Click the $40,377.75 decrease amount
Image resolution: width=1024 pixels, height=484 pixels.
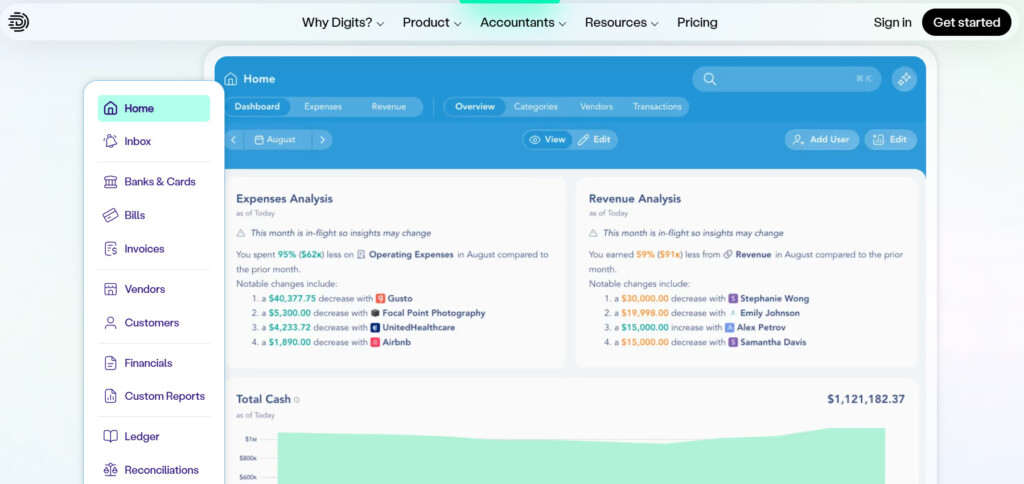pos(292,298)
